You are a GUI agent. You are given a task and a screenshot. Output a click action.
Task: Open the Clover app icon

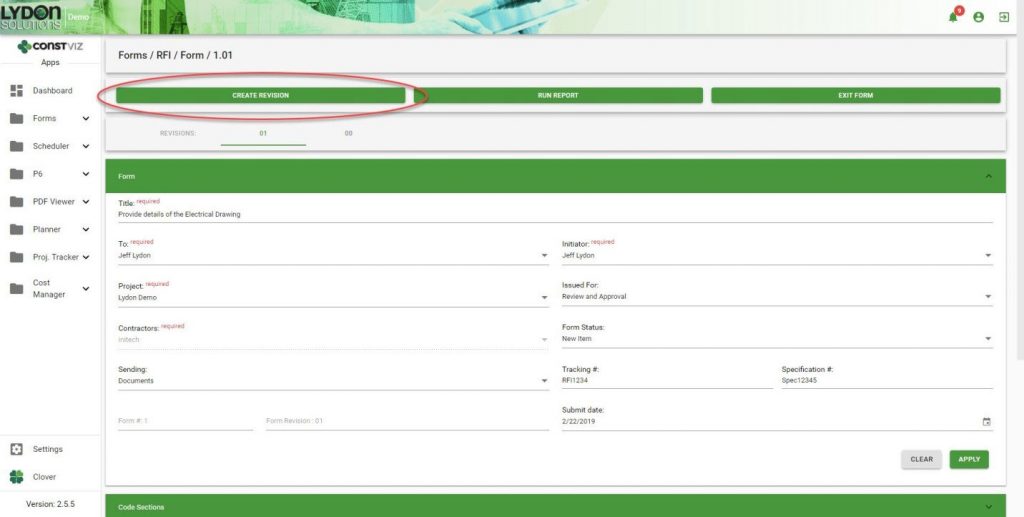pyautogui.click(x=17, y=477)
